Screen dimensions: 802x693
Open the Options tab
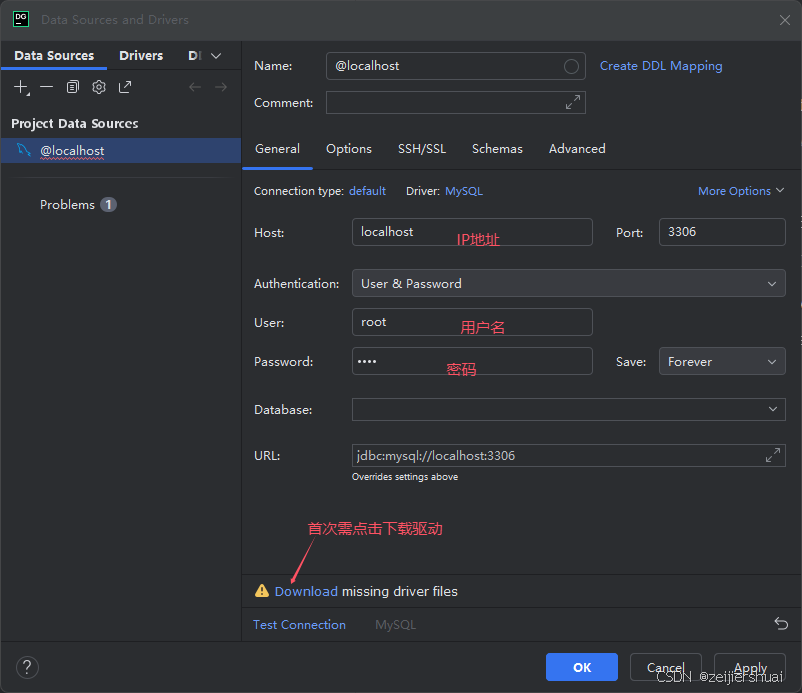click(x=349, y=149)
